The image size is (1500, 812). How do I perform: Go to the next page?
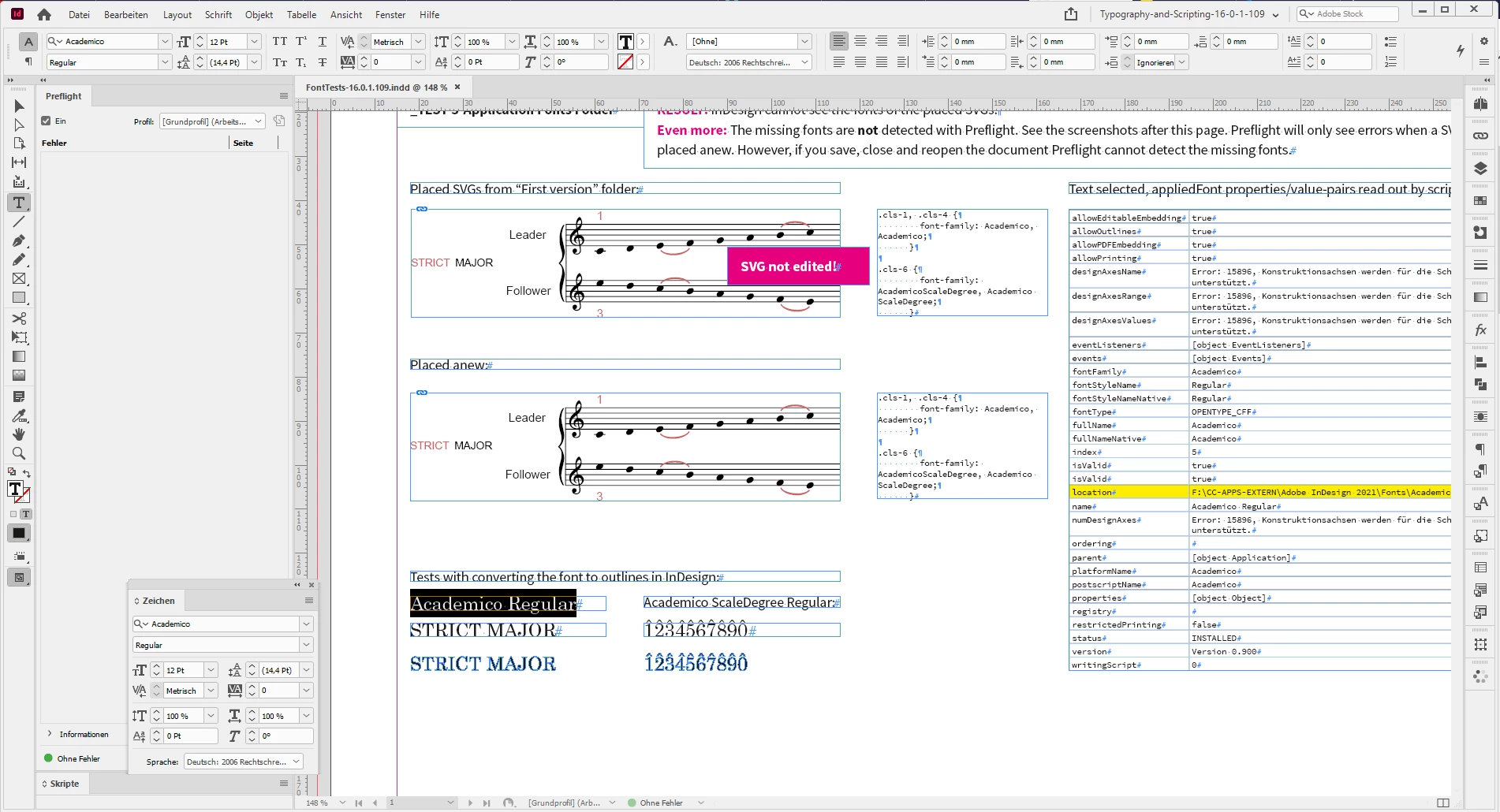(x=470, y=803)
